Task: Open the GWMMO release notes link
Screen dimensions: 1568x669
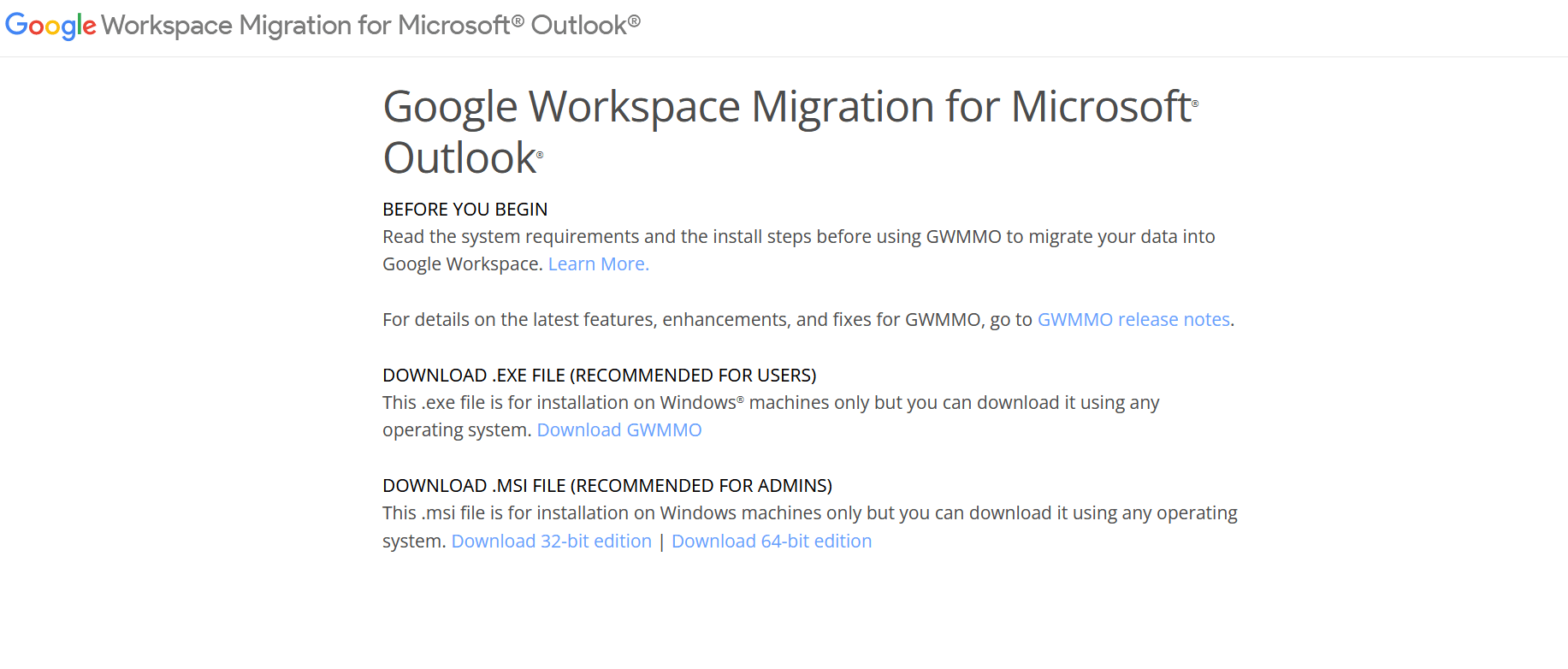Action: click(1133, 320)
